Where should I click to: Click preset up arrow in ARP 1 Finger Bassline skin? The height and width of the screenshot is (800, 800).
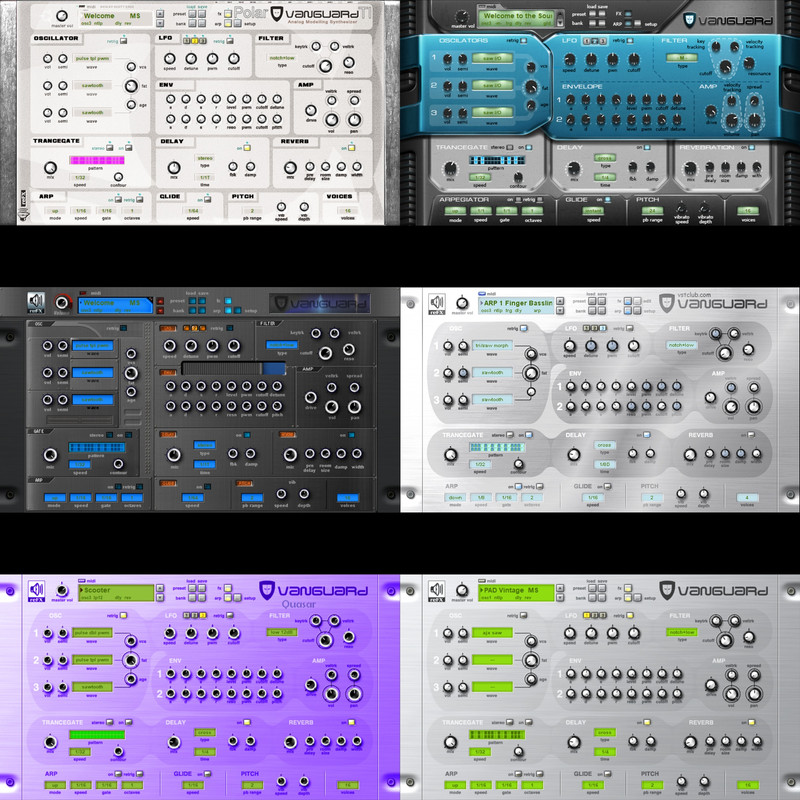(560, 301)
